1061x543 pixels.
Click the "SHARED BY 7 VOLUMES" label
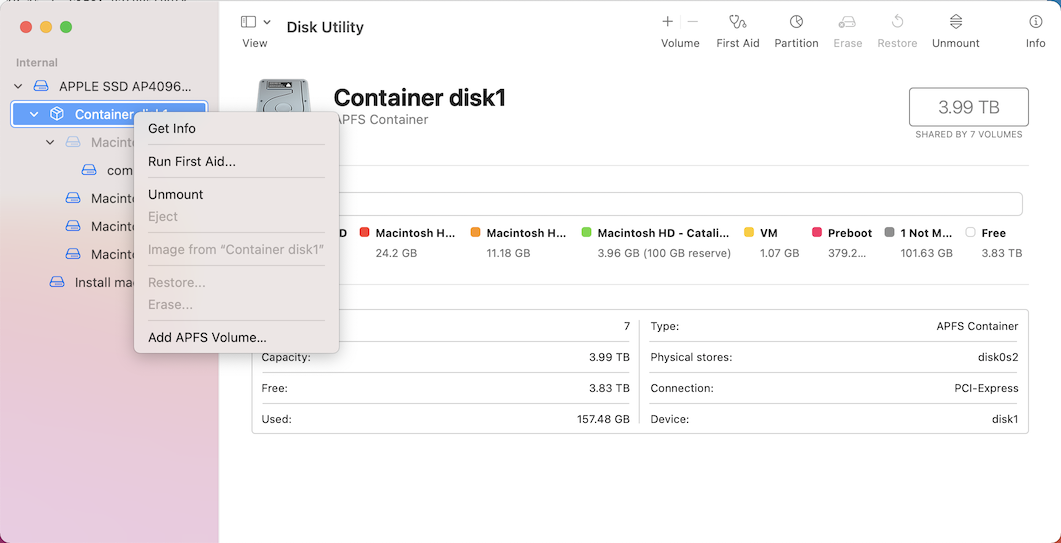tap(968, 135)
